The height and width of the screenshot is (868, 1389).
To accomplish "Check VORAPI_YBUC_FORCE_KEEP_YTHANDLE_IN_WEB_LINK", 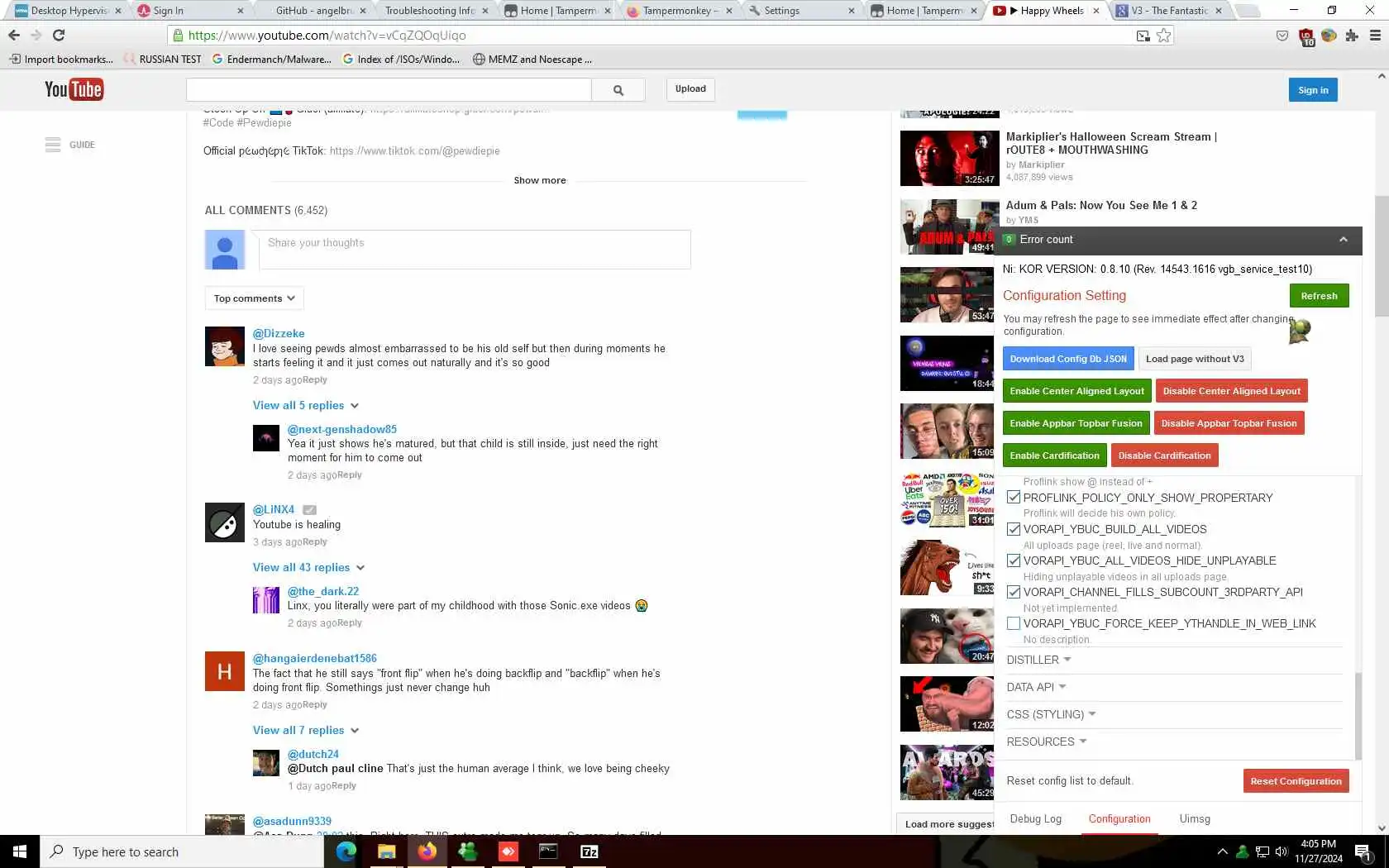I will click(1014, 623).
